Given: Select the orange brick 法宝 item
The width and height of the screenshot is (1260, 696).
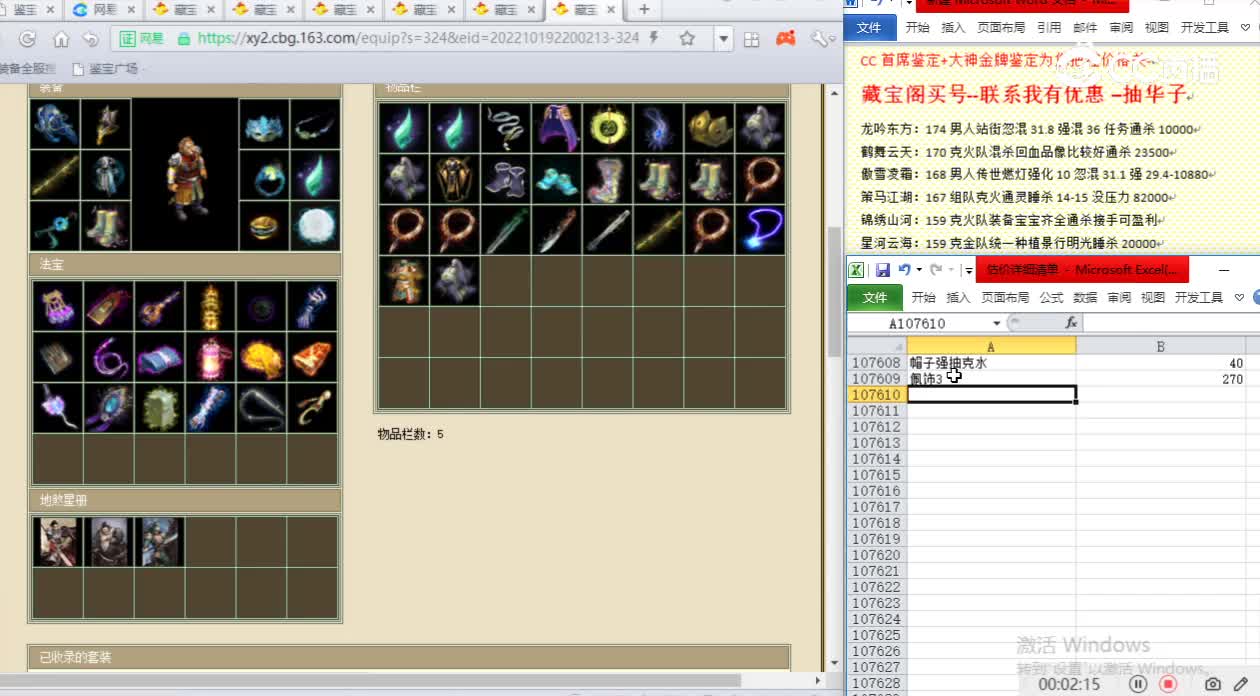Looking at the screenshot, I should 312,357.
